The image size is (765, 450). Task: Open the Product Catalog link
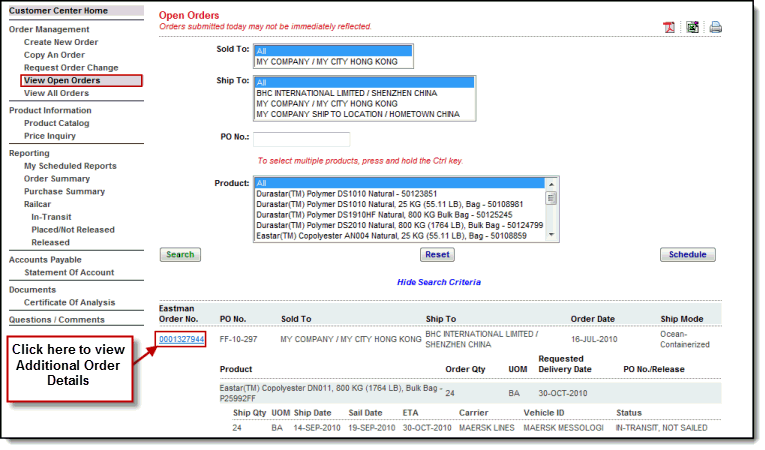point(57,123)
